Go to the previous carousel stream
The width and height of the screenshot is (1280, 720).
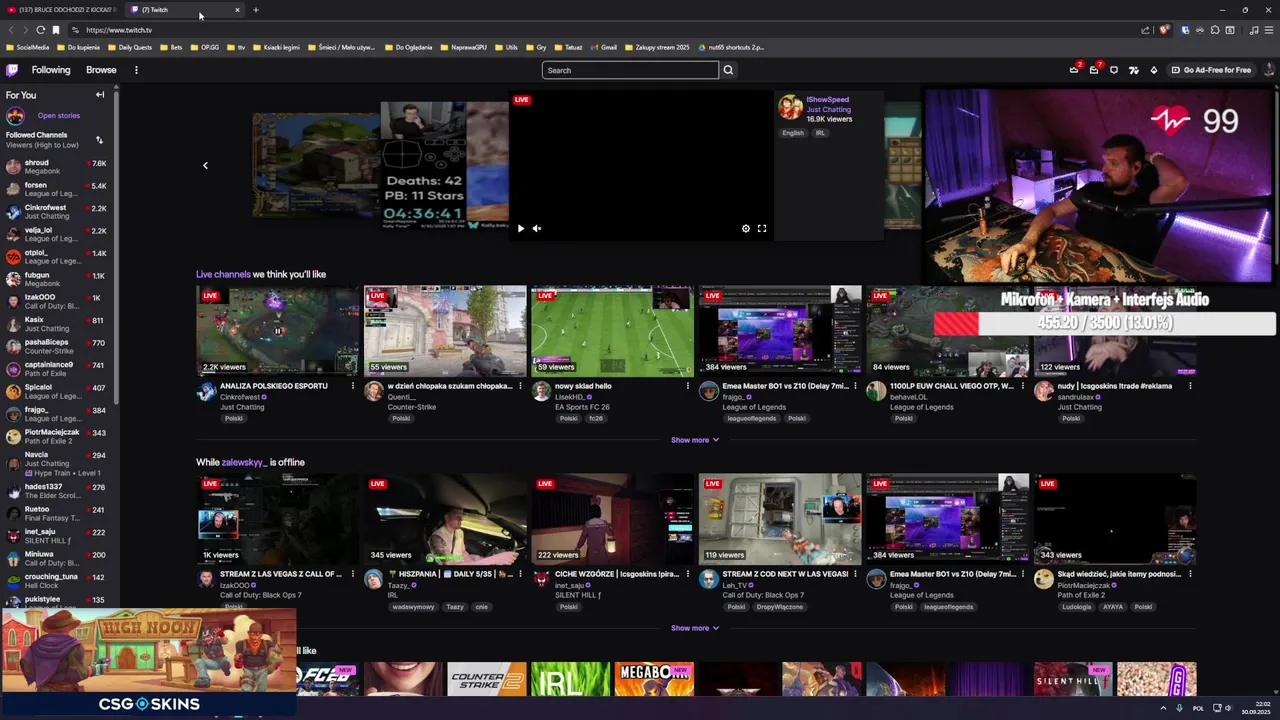pos(205,165)
